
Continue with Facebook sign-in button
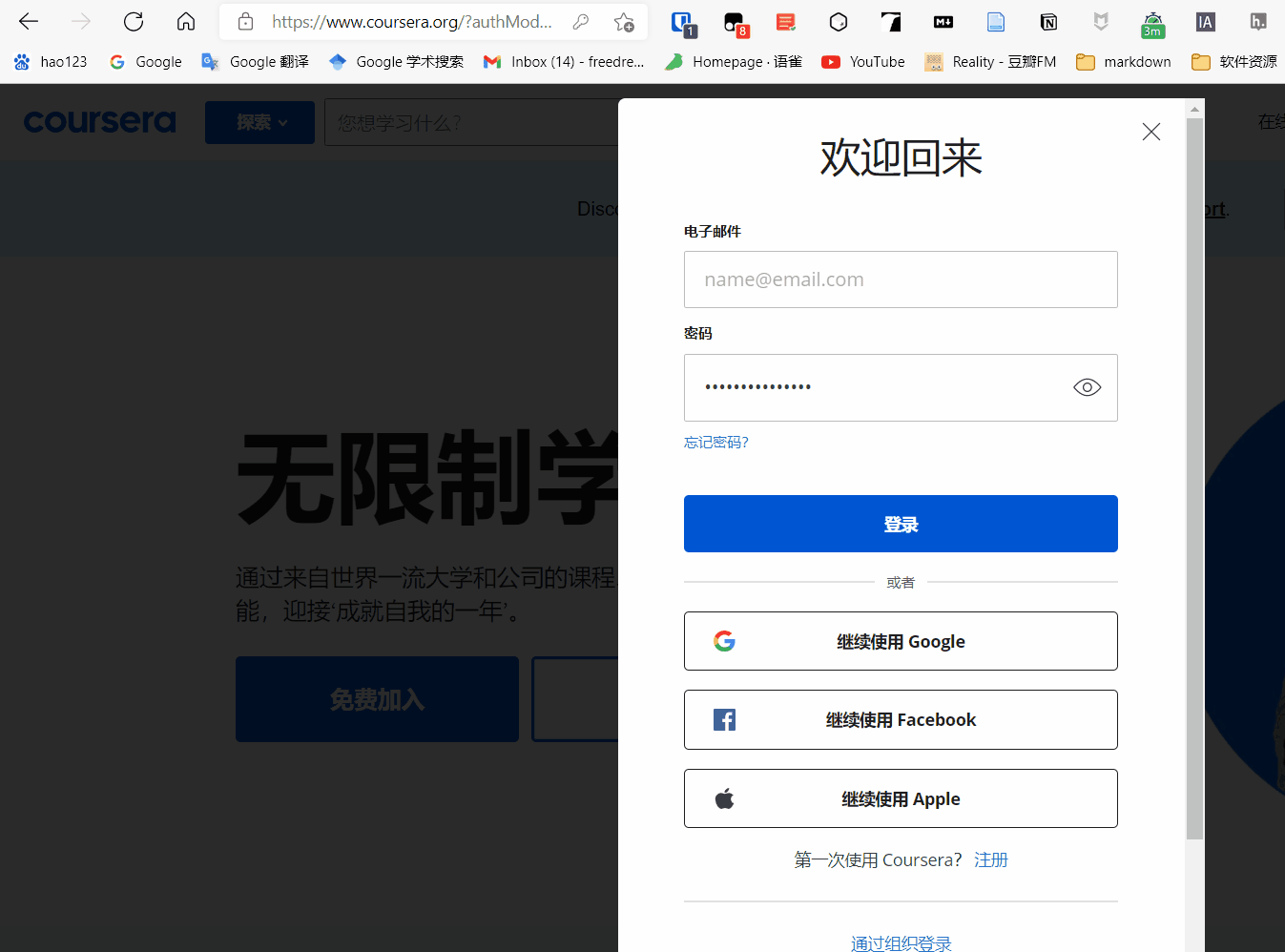coord(901,720)
